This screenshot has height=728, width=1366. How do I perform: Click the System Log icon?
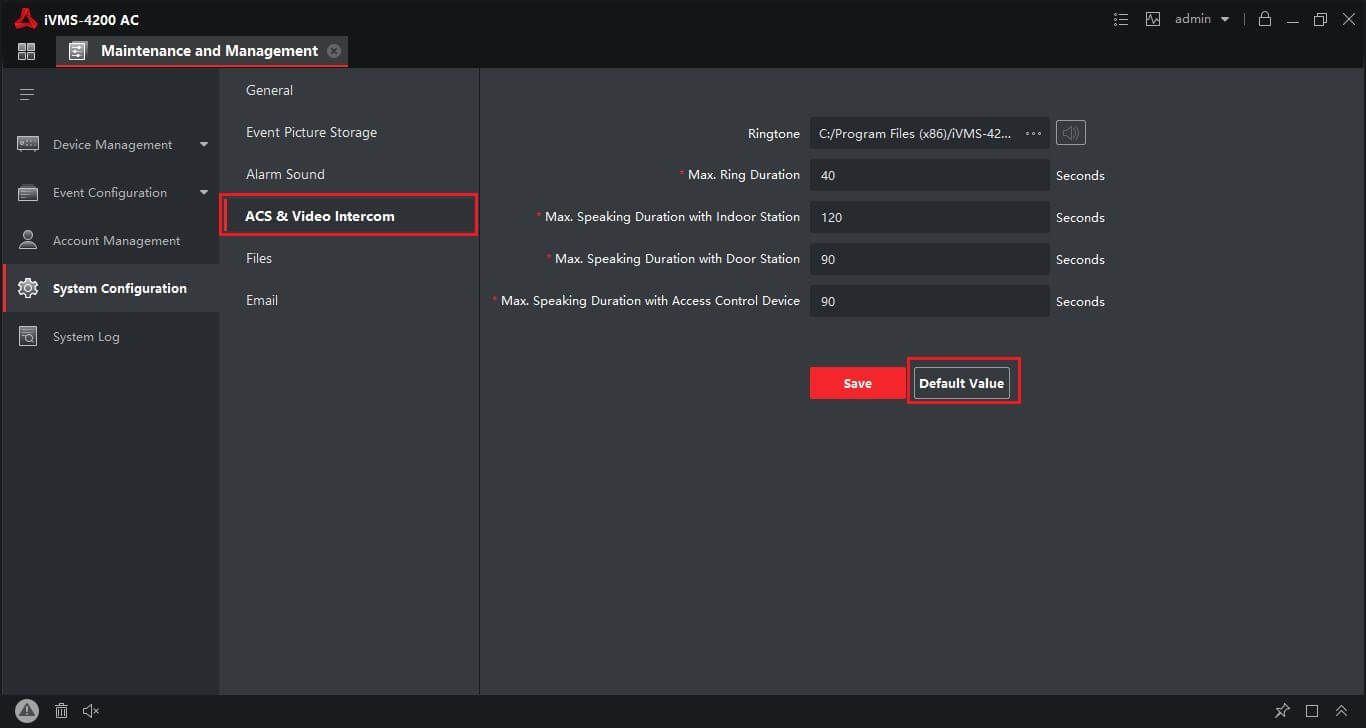coord(28,336)
